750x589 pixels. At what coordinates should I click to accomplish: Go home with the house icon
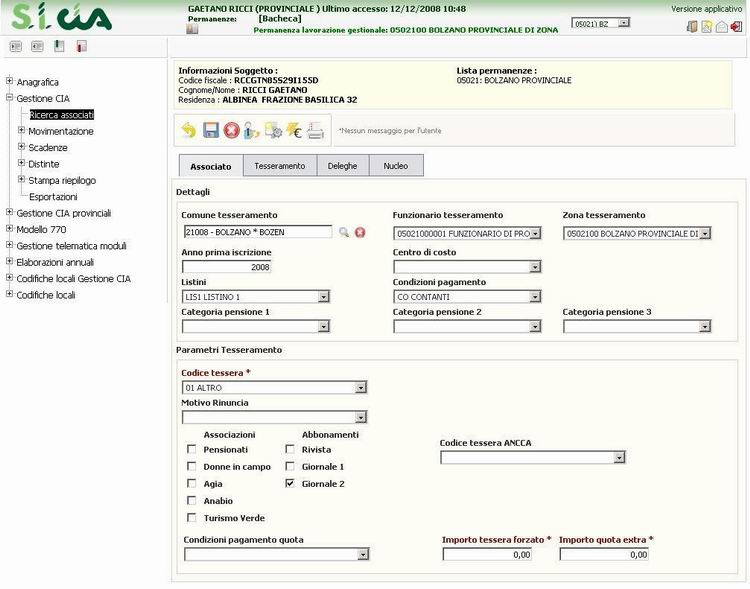722,26
